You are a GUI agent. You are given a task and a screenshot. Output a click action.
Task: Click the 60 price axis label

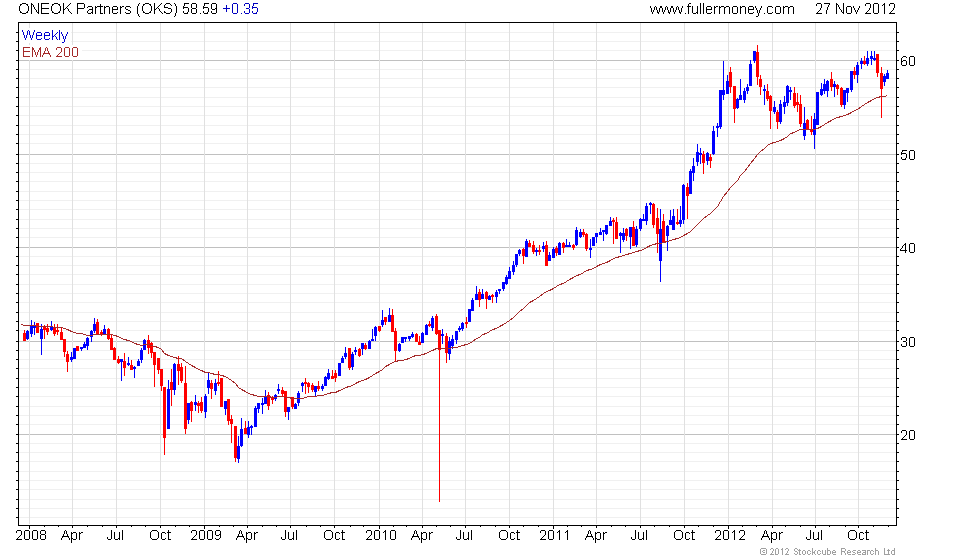pyautogui.click(x=908, y=61)
